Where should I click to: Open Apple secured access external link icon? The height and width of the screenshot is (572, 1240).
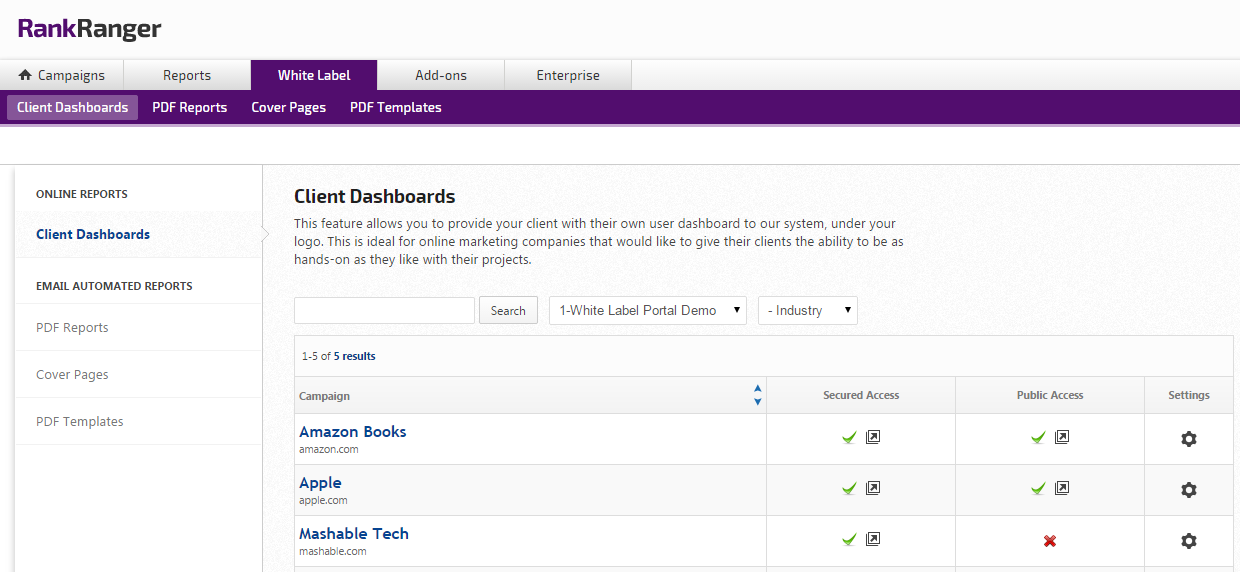(873, 488)
